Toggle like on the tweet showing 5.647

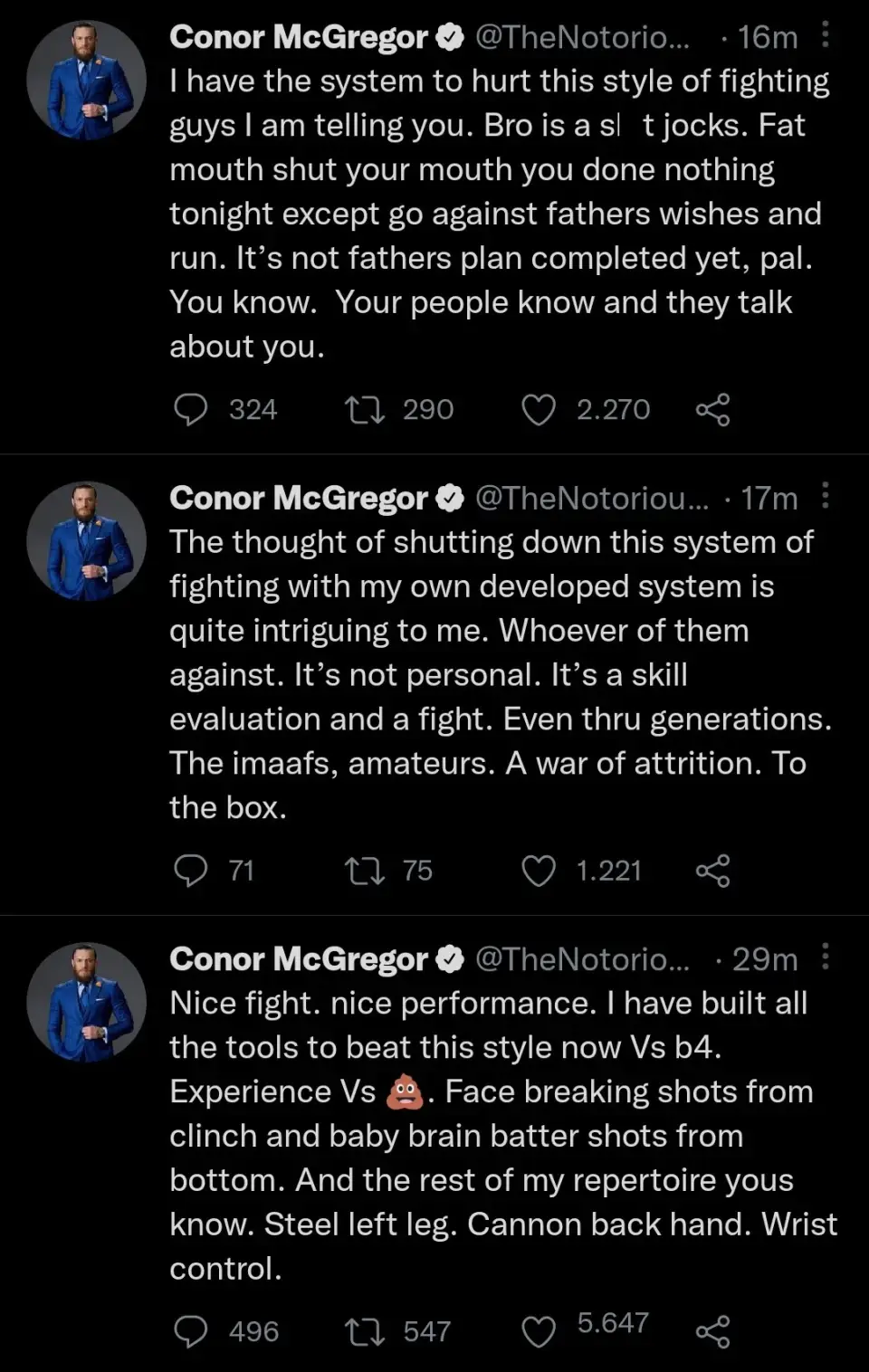pyautogui.click(x=539, y=1331)
